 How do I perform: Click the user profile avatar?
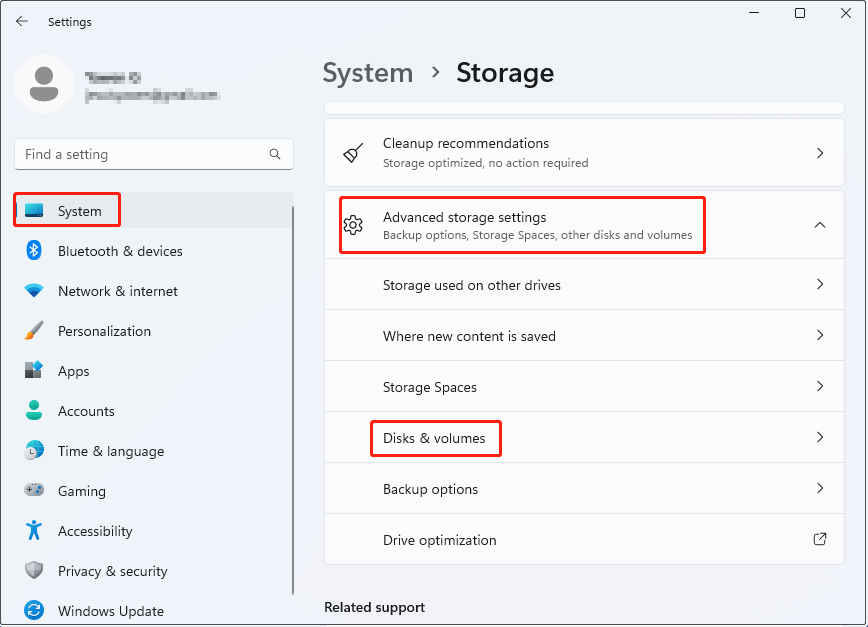tap(43, 84)
